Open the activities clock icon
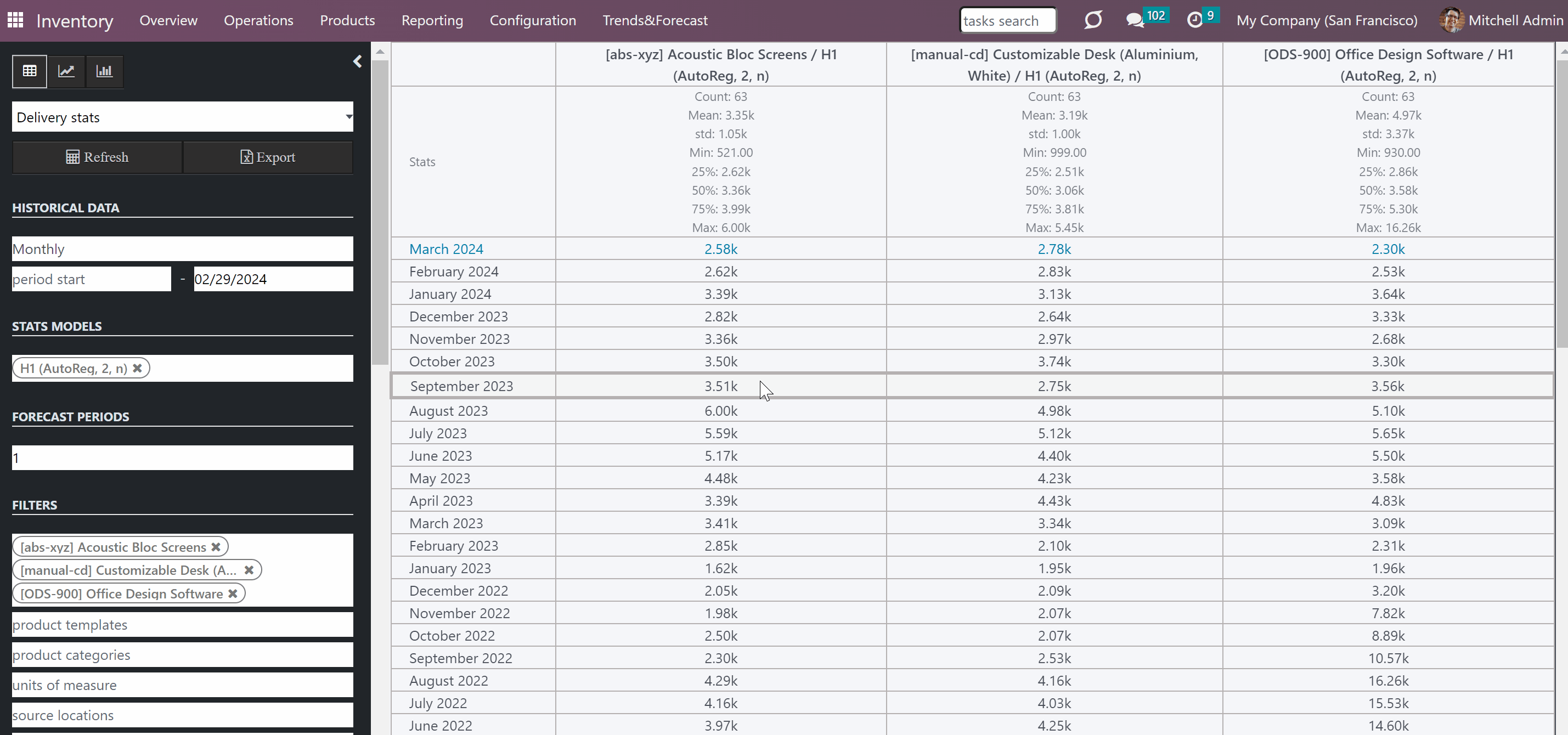The width and height of the screenshot is (1568, 735). point(1195,20)
